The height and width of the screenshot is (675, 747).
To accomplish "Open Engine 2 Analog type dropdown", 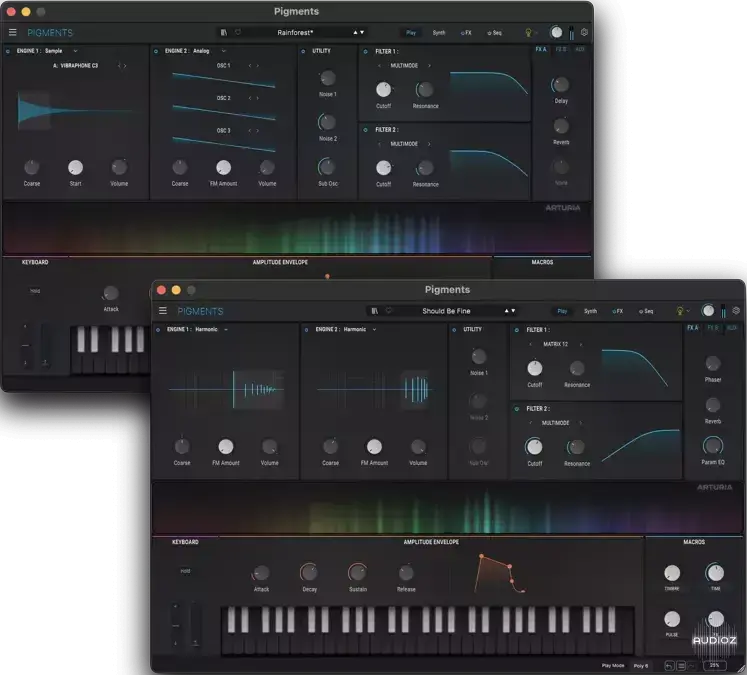I will pos(223,50).
